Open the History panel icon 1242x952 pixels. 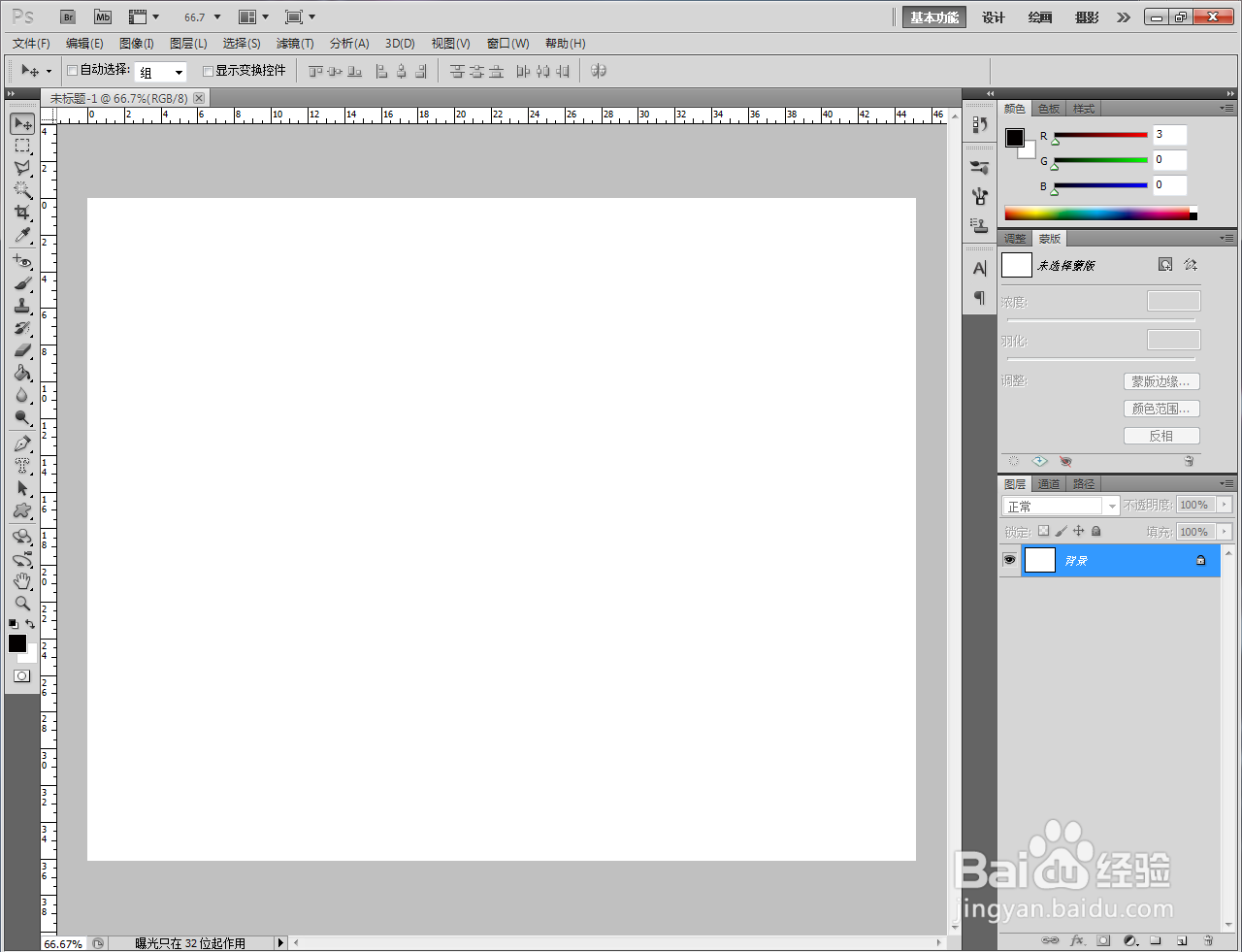pos(980,124)
